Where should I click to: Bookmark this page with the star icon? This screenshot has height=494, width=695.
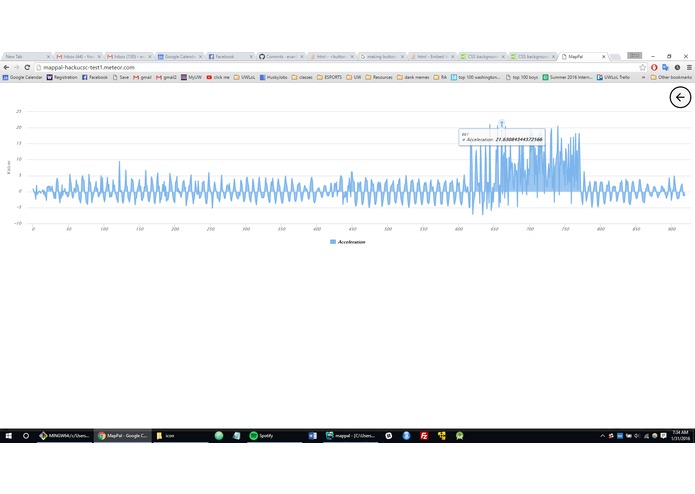click(643, 67)
